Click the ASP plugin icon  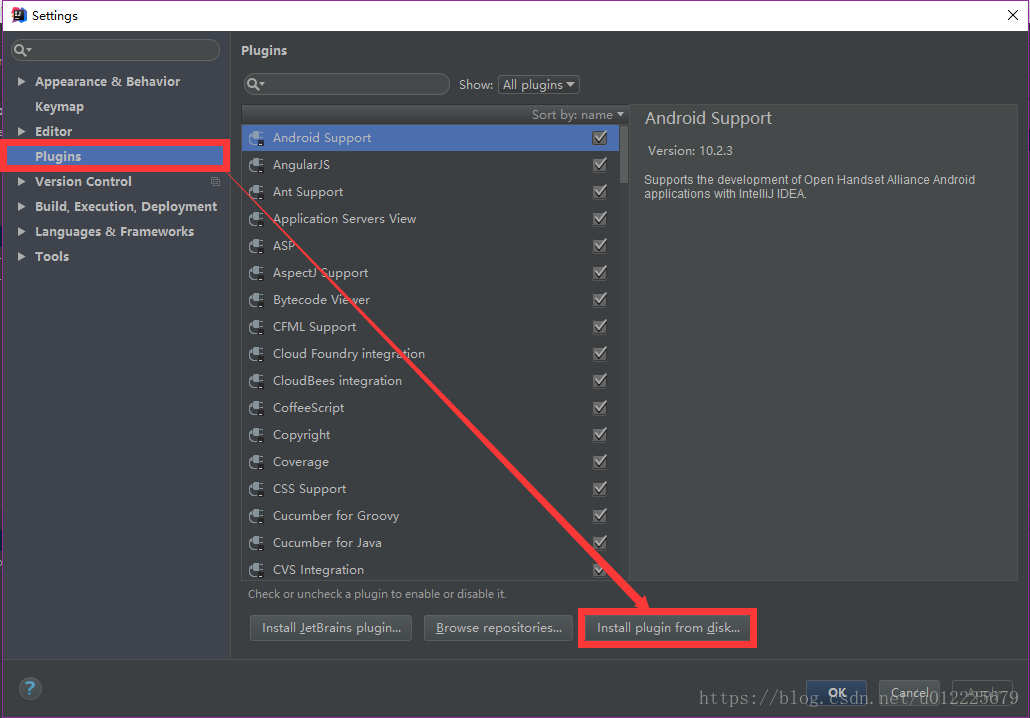(257, 246)
